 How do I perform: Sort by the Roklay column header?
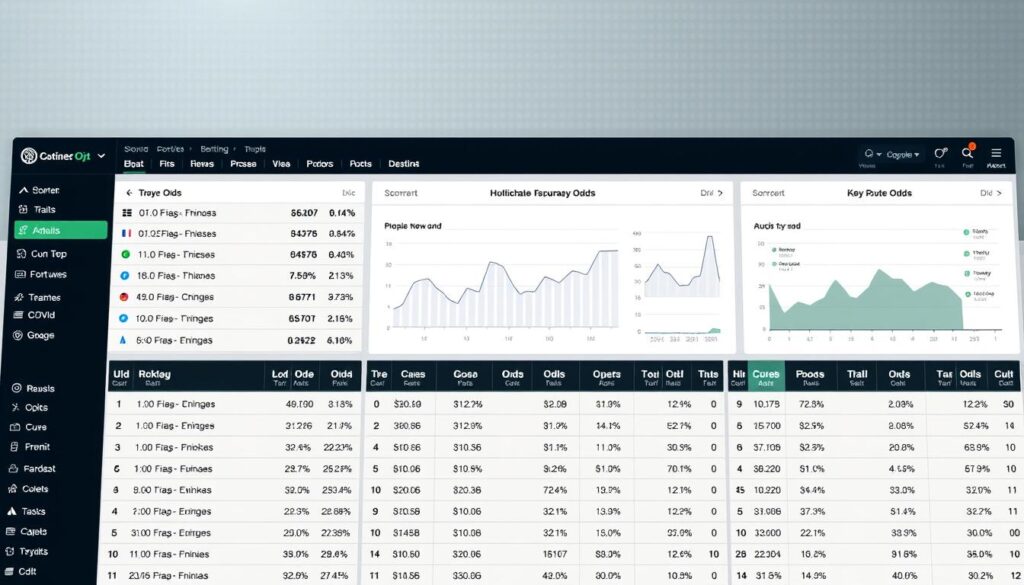[154, 374]
